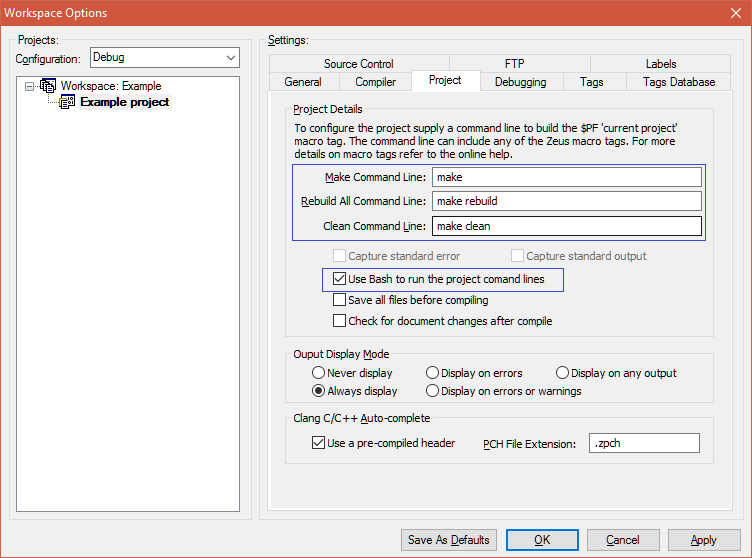Click the Example project icon
Viewport: 752px width, 558px height.
(67, 102)
